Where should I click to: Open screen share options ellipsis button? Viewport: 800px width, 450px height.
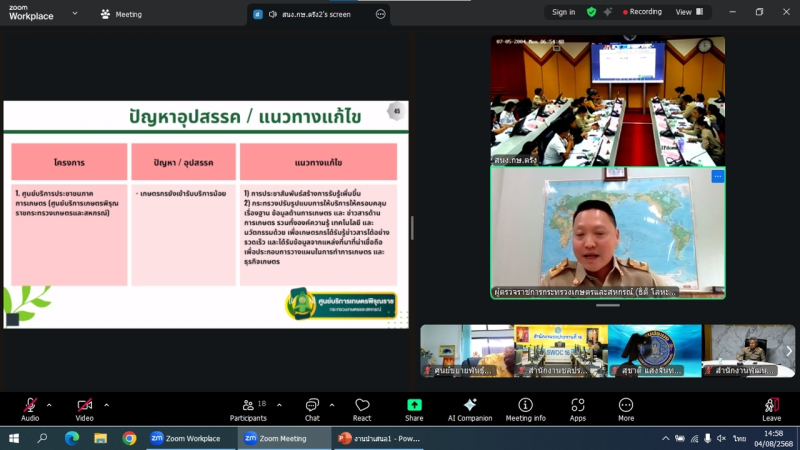pos(380,14)
